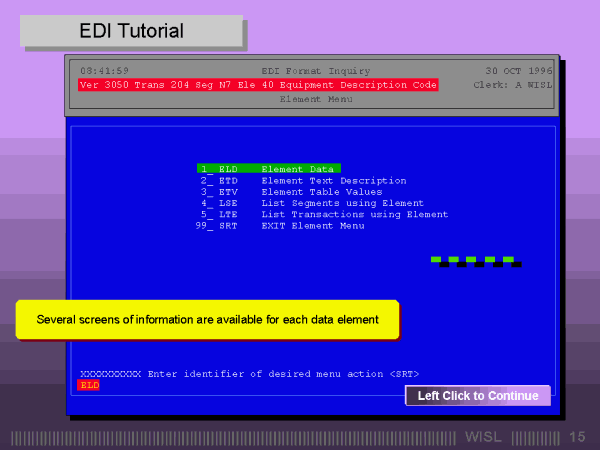The image size is (600, 450).
Task: Select the highlighted ELD Element Data option
Action: pos(269,169)
